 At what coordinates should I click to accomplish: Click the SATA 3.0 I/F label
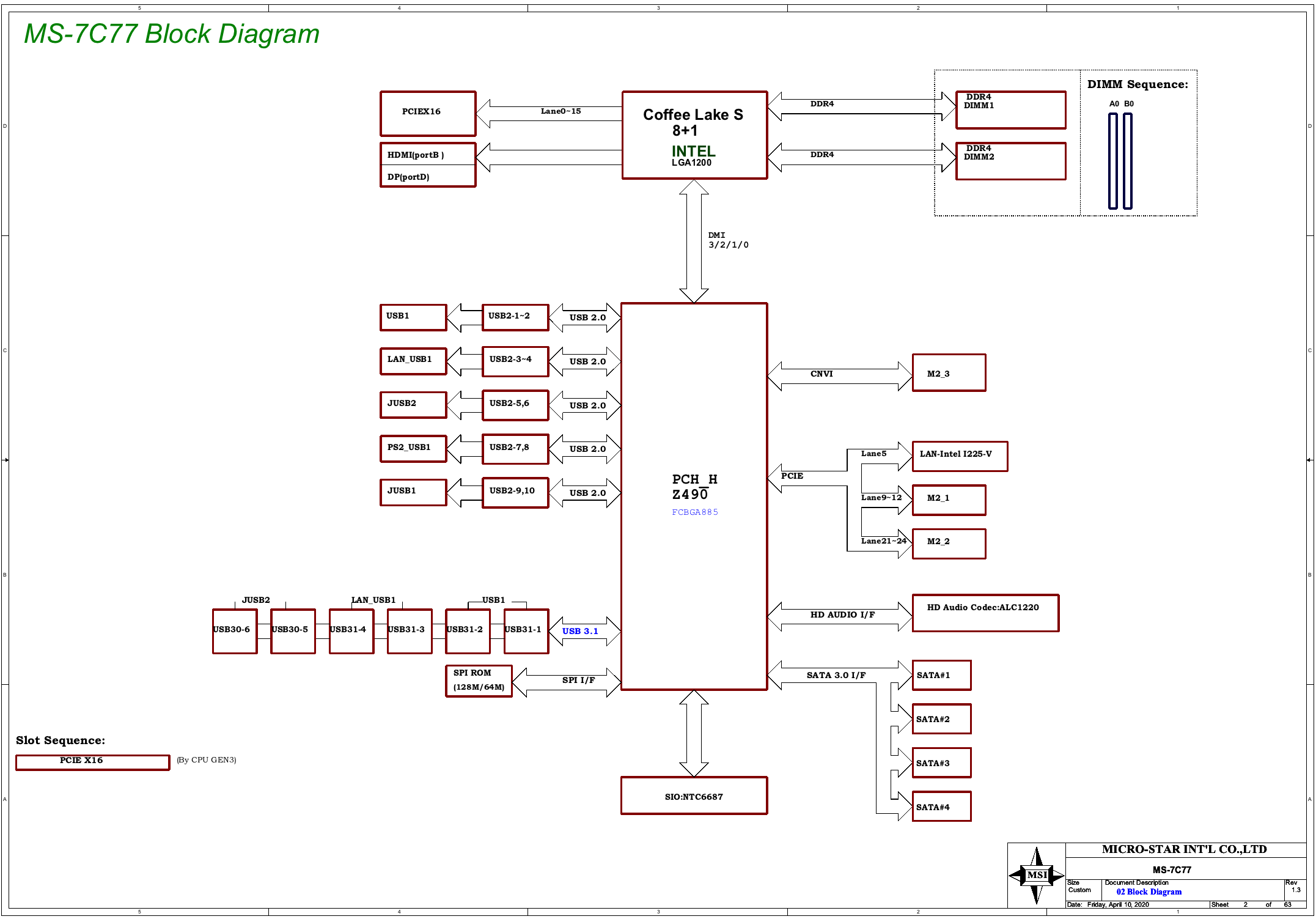tap(836, 675)
